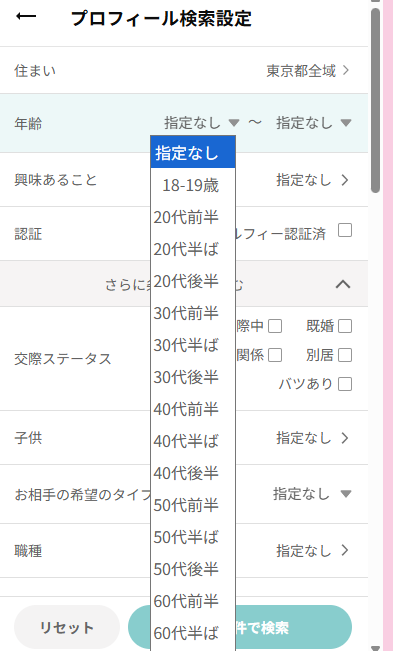Image resolution: width=395 pixels, height=651 pixels.
Task: Enable the バツあり checkbox
Action: coord(345,384)
